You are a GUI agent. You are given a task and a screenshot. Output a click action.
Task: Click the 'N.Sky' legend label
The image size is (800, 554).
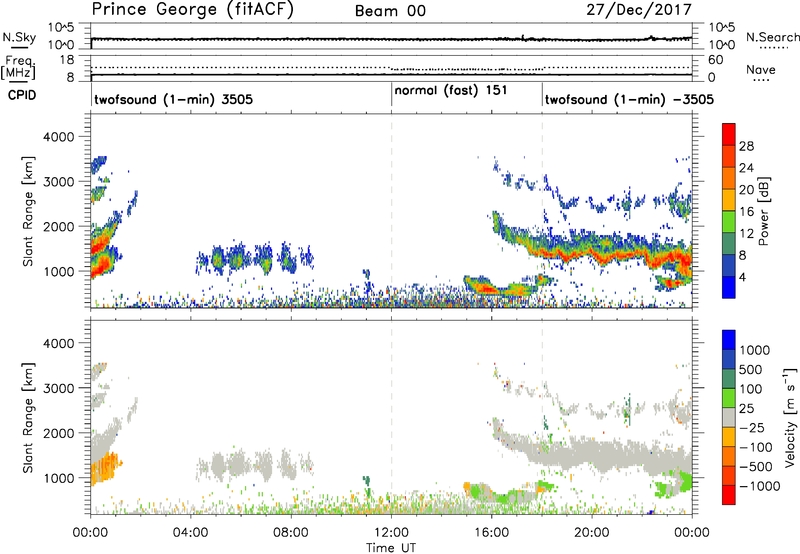coord(19,37)
